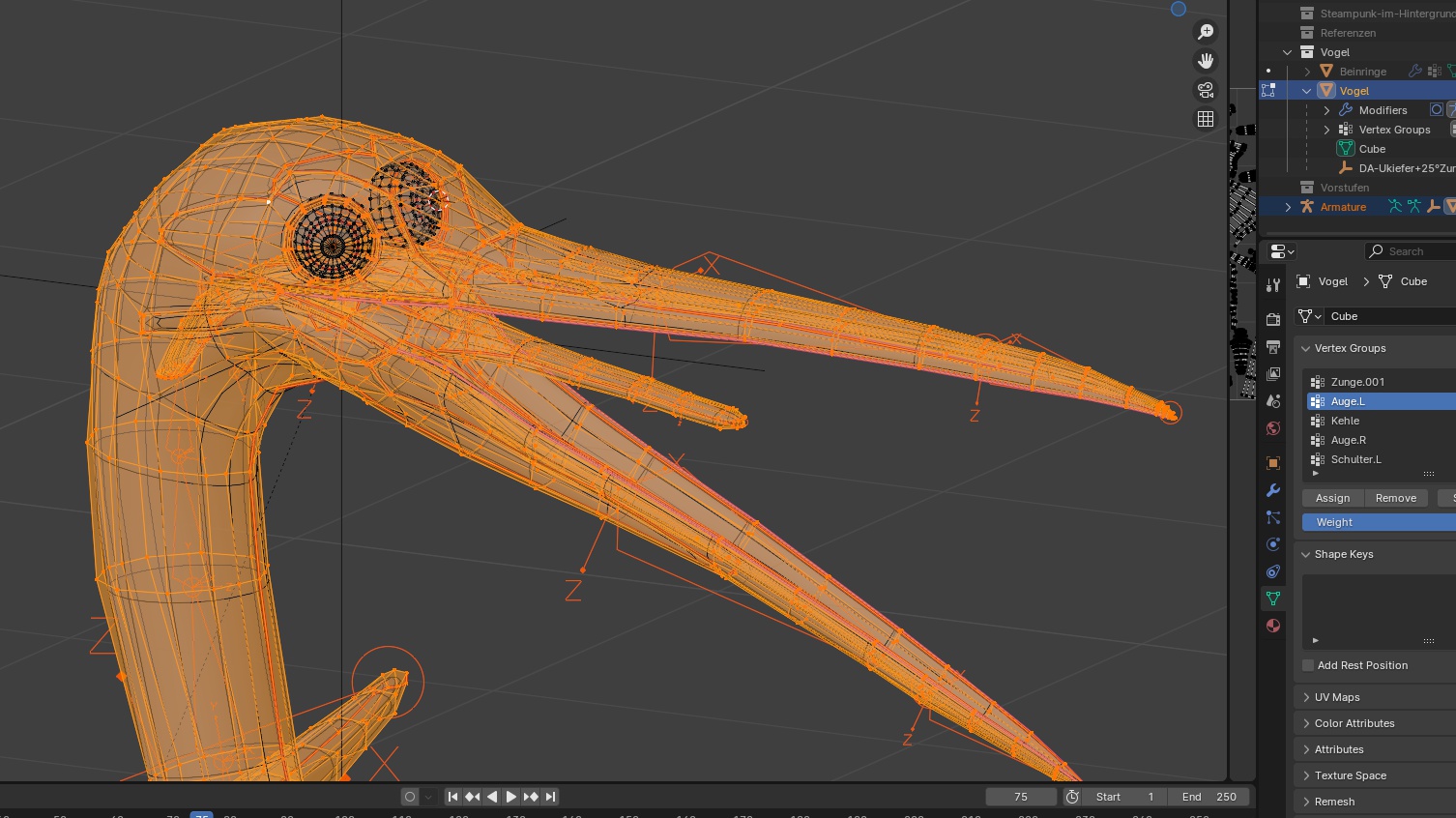The image size is (1456, 818).
Task: Select the Vorstufen collection in outliner
Action: click(x=1345, y=188)
